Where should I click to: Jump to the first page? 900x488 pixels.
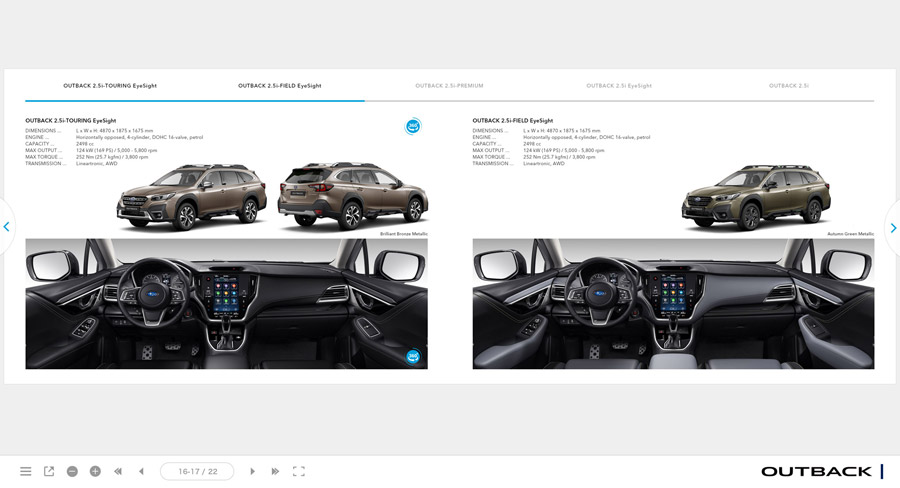tap(118, 471)
